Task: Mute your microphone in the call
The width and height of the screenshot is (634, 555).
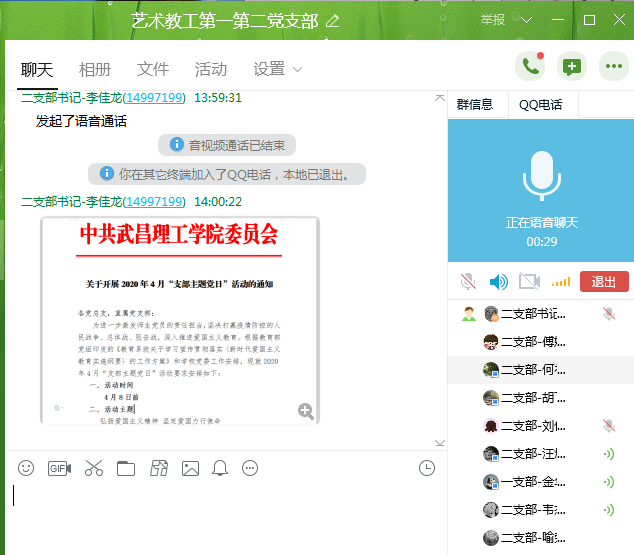Action: (x=468, y=281)
